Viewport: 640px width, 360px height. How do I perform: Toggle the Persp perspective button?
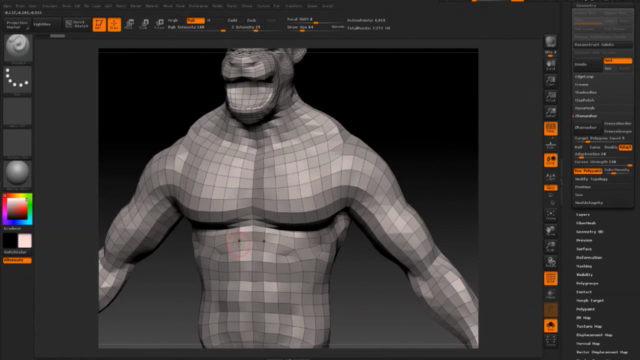coord(551,129)
